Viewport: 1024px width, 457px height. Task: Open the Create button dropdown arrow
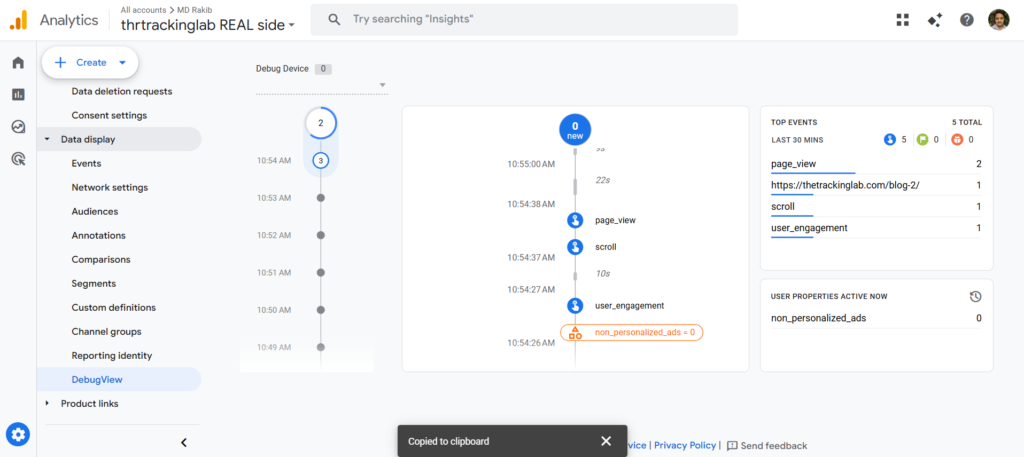click(122, 63)
